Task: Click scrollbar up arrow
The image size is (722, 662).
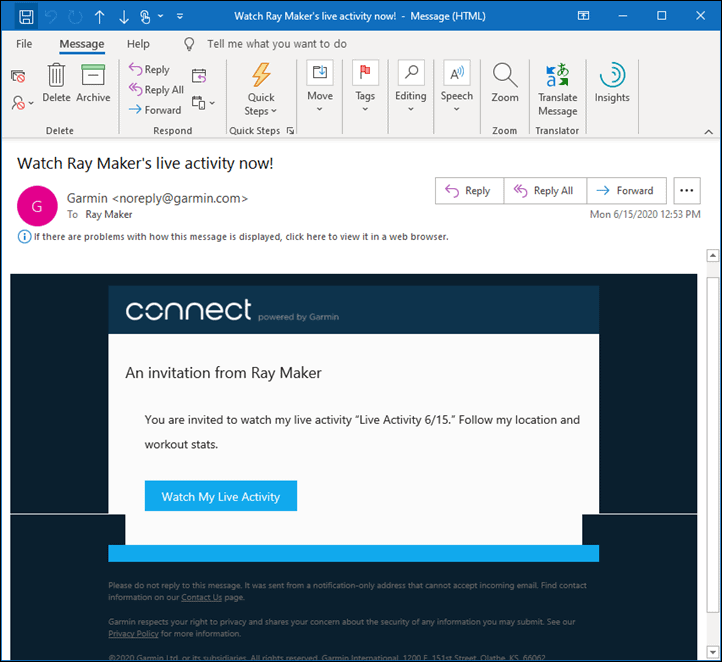Action: click(x=712, y=256)
